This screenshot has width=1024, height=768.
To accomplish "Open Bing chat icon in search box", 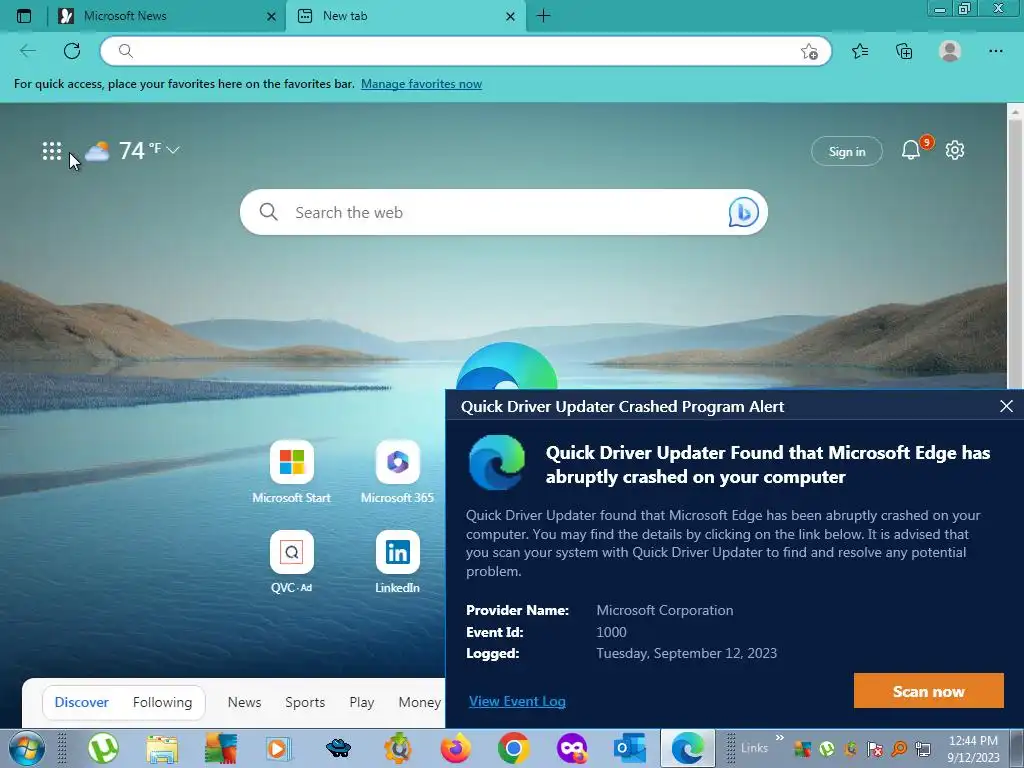I will point(743,212).
